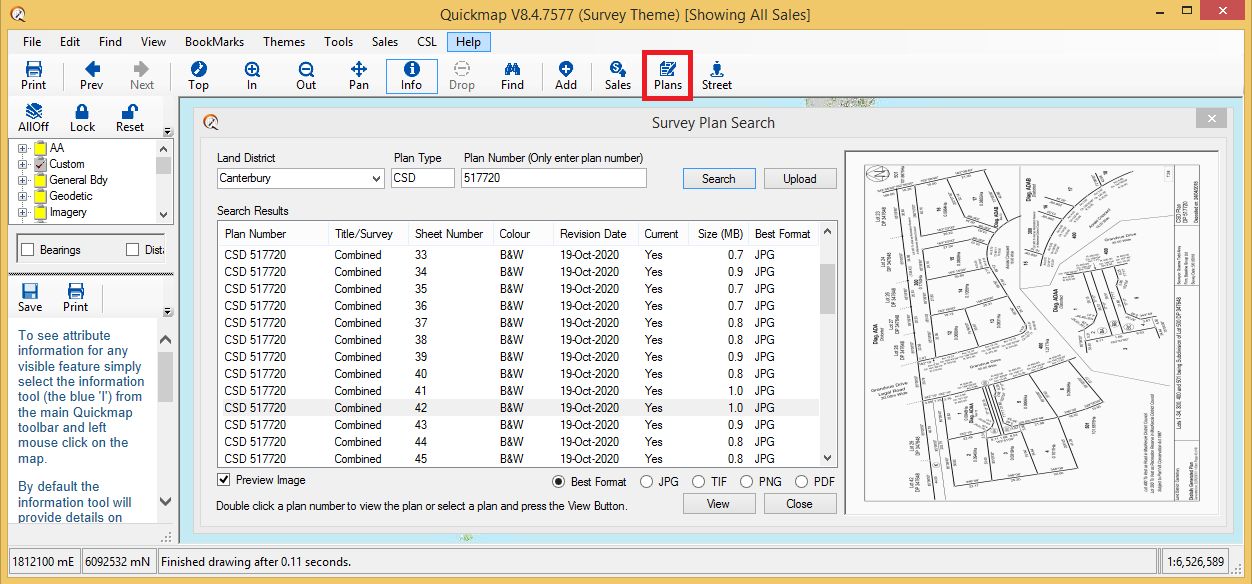Open the Find binoculars tool

(x=512, y=75)
